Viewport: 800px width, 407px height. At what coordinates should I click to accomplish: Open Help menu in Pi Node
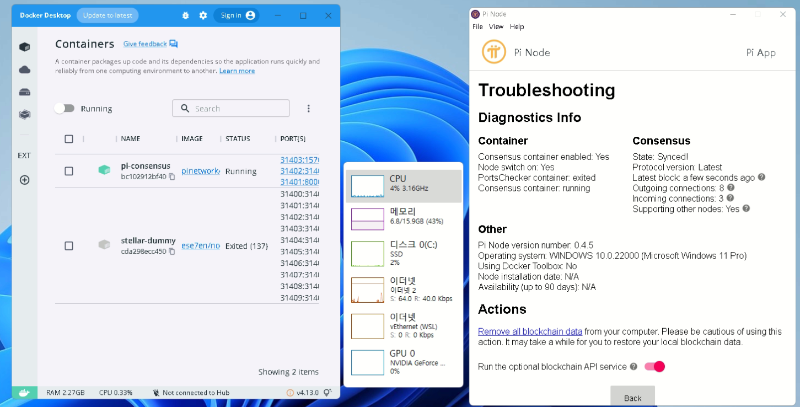[x=517, y=27]
